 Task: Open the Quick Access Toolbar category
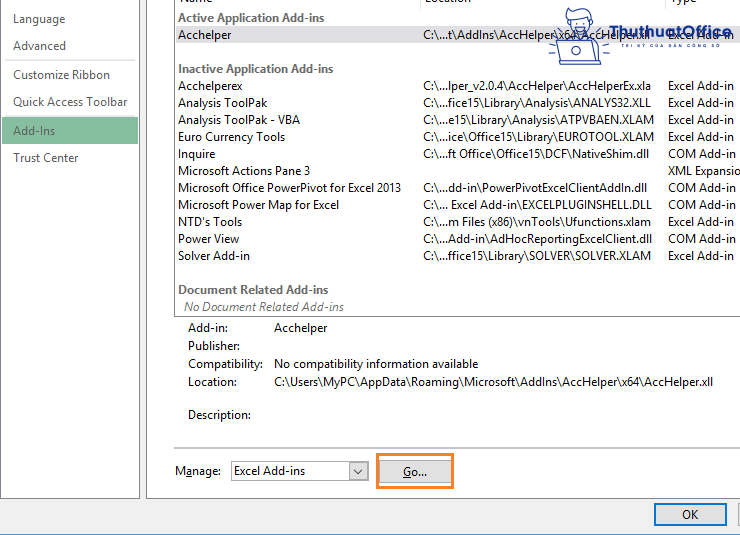click(70, 102)
